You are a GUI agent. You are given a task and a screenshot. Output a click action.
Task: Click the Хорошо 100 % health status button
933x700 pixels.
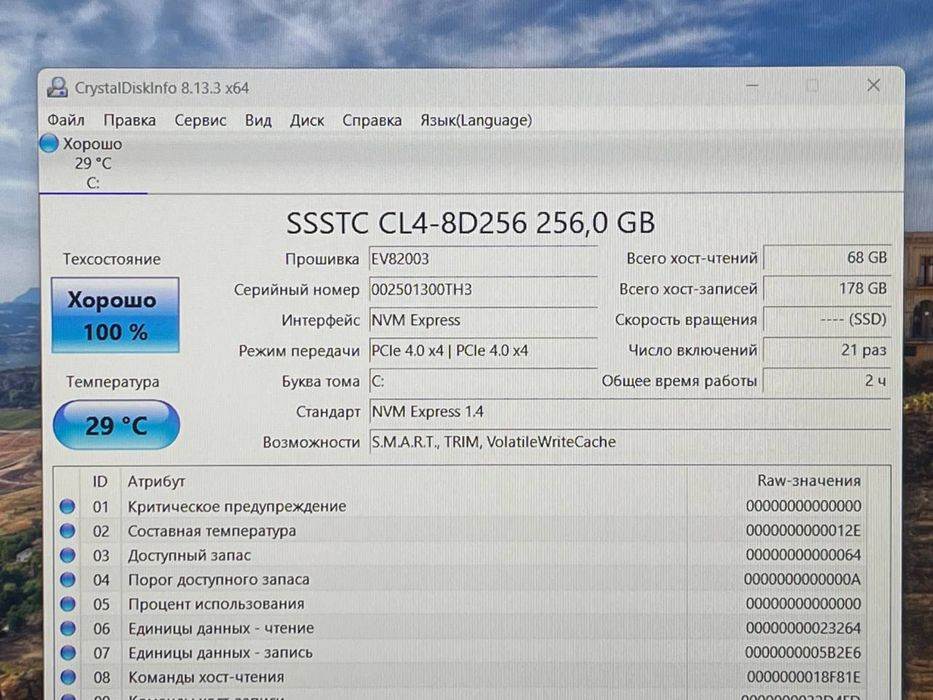115,315
